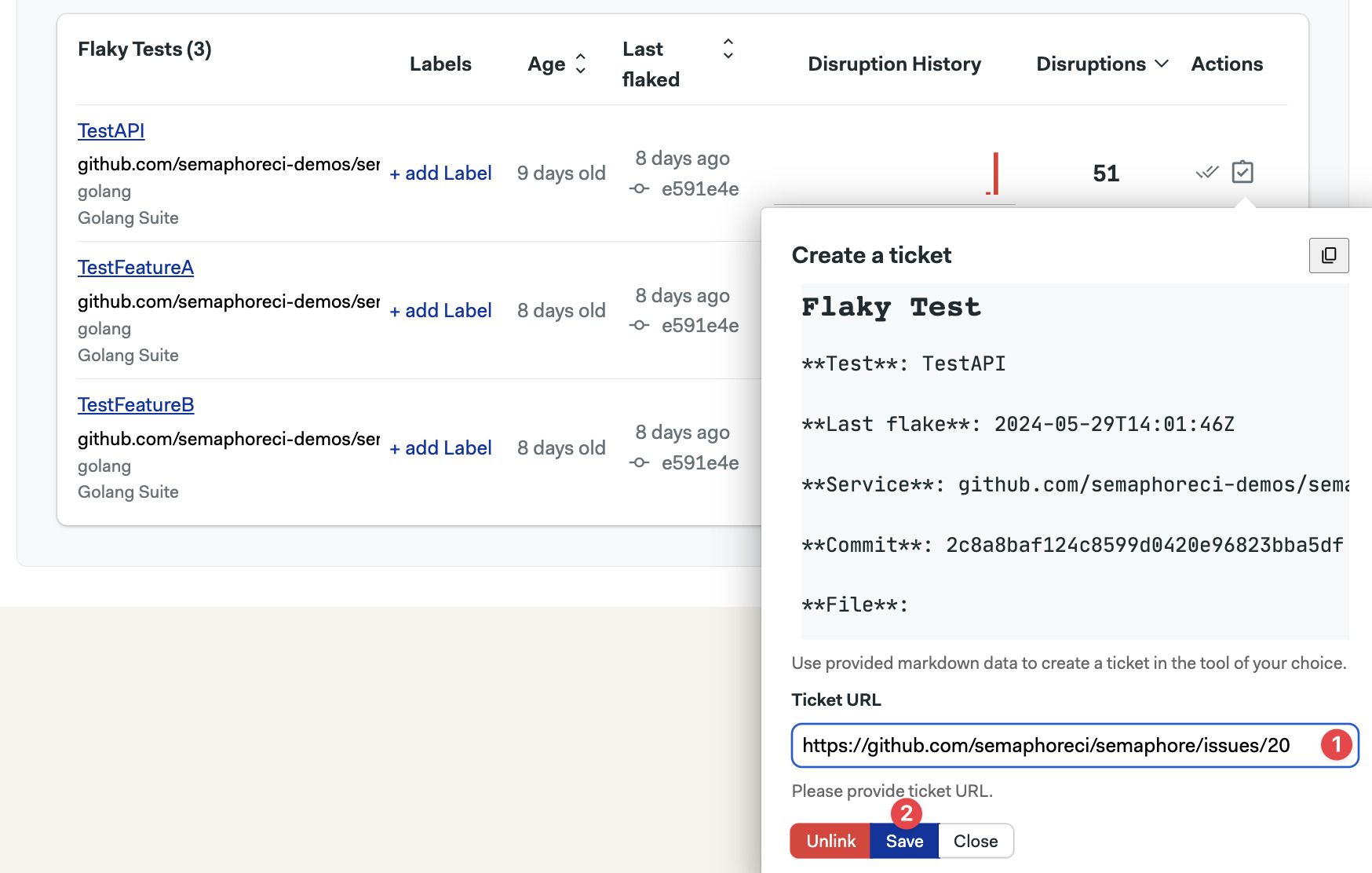Click the commit icon in TestFeatureB row

[x=640, y=462]
